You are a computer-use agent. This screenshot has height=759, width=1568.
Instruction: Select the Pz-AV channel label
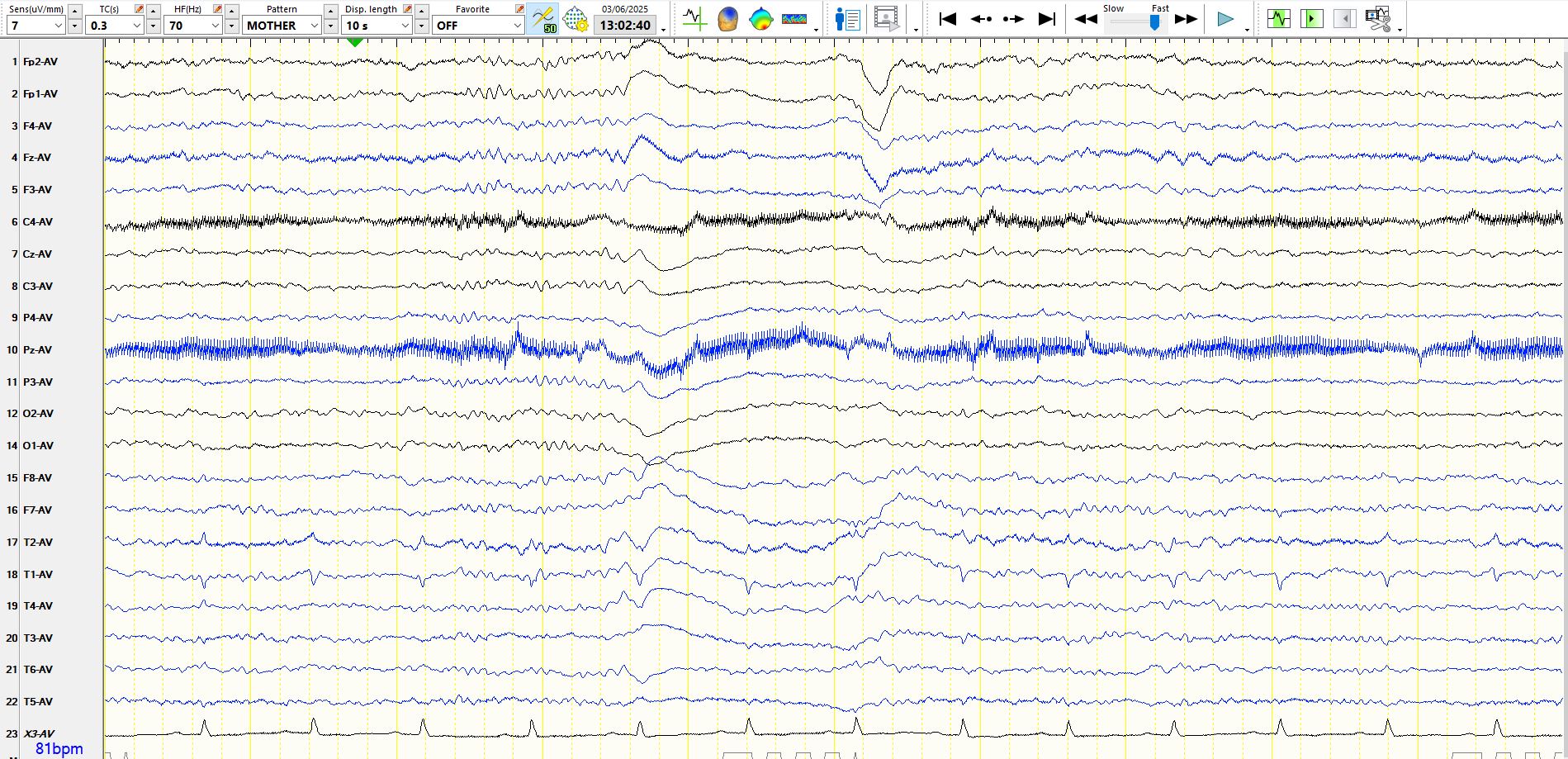[x=37, y=350]
